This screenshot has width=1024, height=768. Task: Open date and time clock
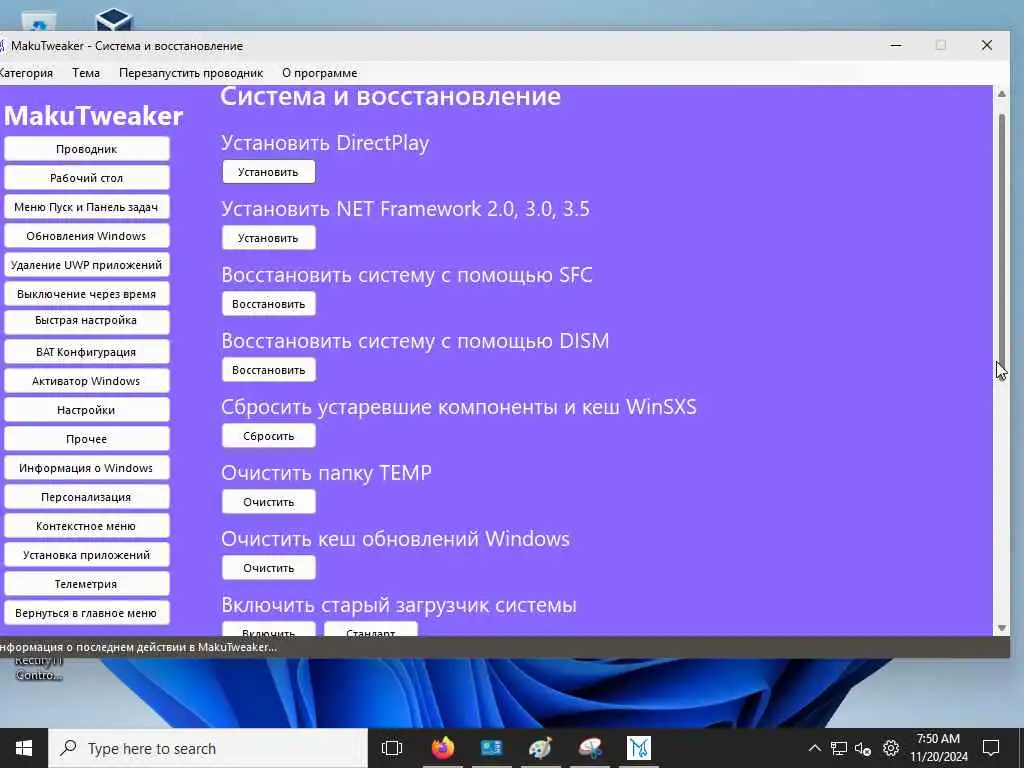click(938, 748)
